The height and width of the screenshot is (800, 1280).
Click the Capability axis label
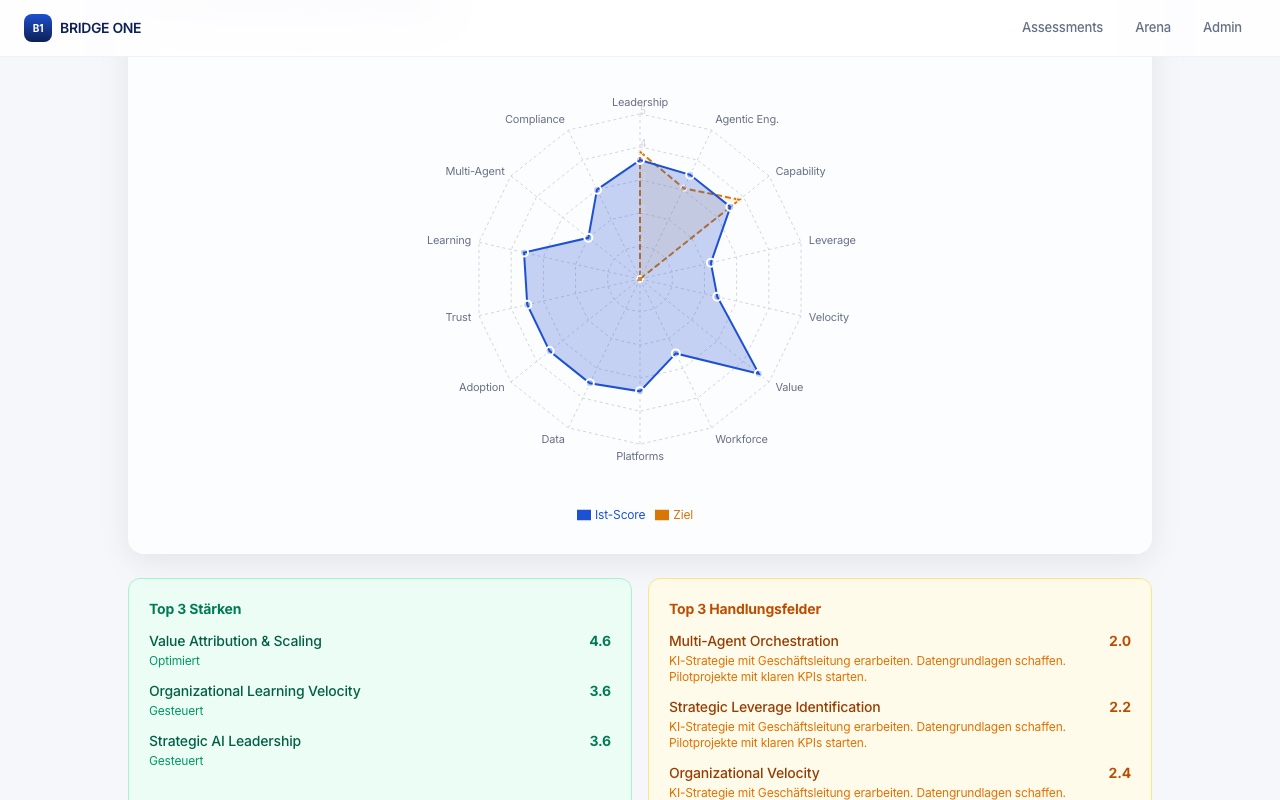coord(800,171)
